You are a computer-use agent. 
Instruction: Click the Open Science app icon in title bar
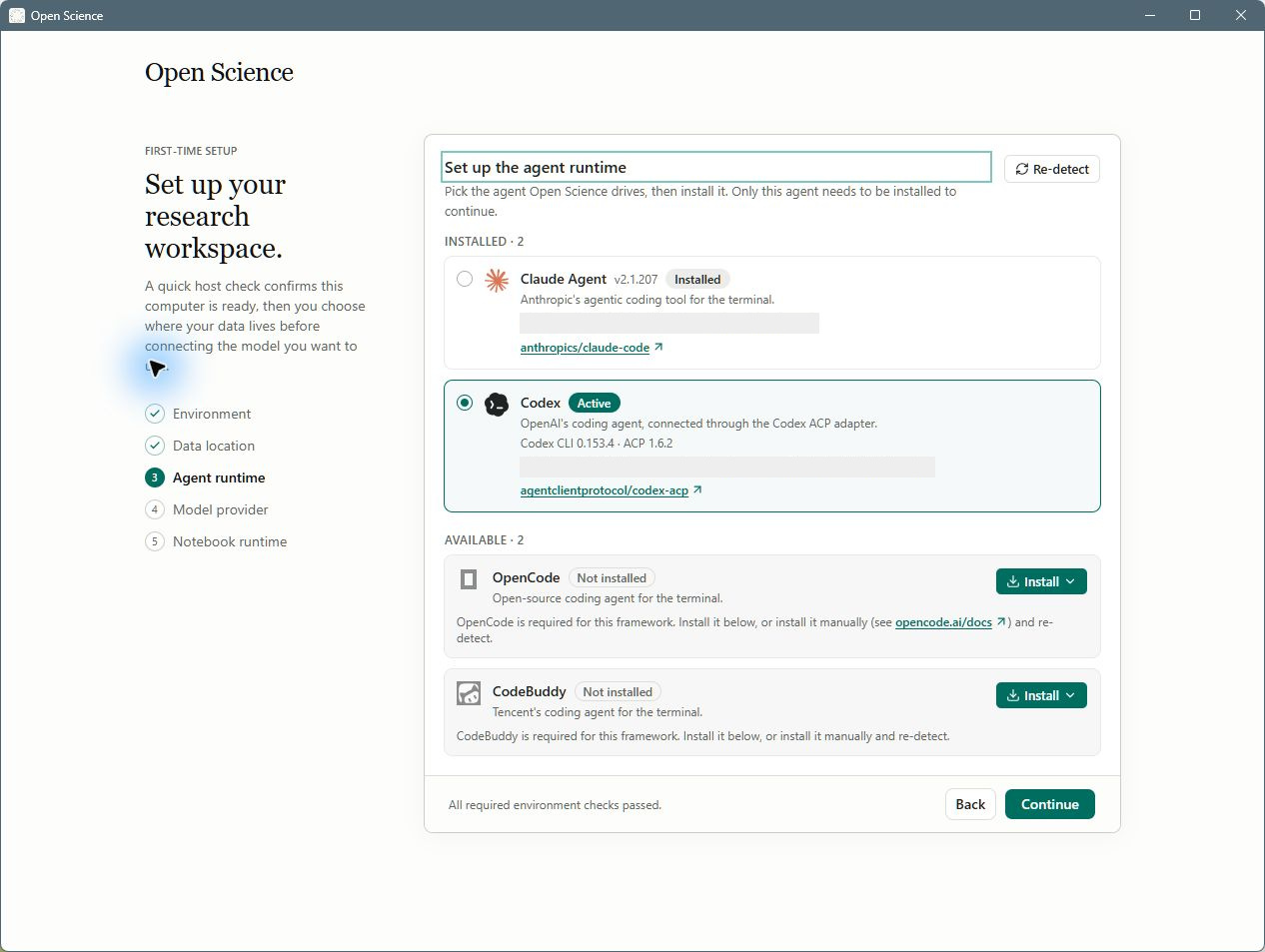tap(17, 15)
